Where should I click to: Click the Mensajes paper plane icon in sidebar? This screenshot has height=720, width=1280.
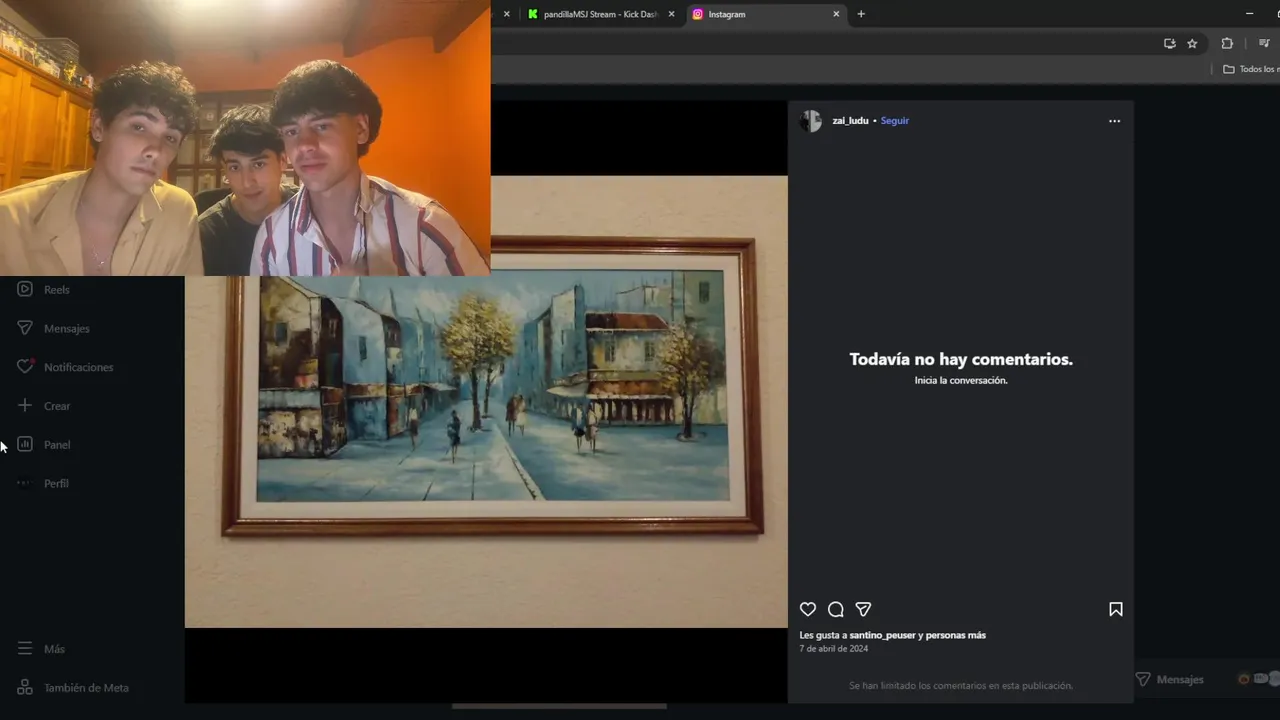pos(25,328)
